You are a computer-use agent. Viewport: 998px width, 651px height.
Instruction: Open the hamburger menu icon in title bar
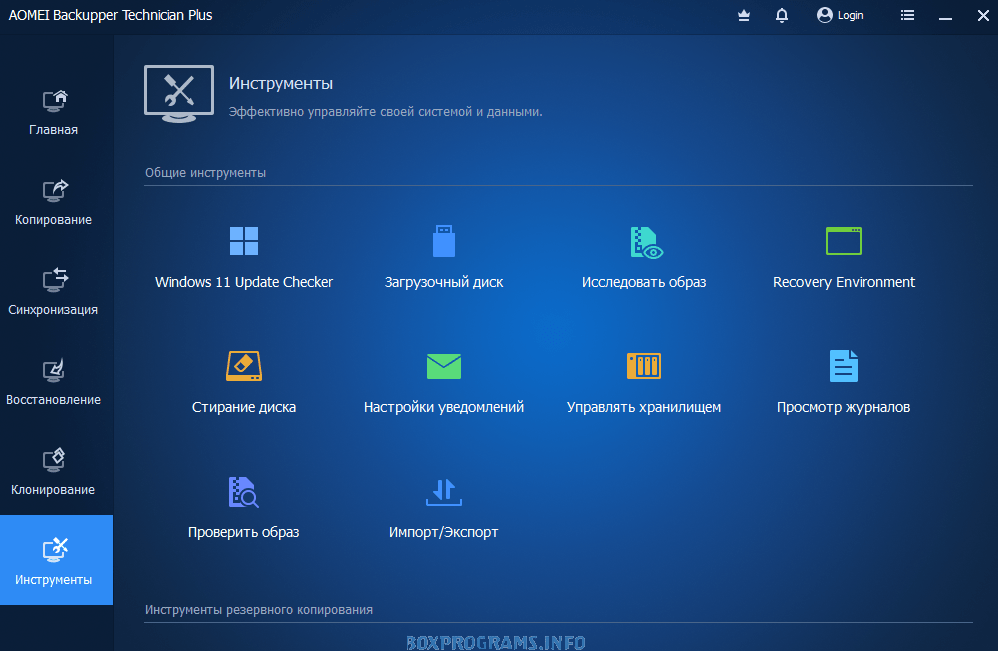click(x=907, y=15)
